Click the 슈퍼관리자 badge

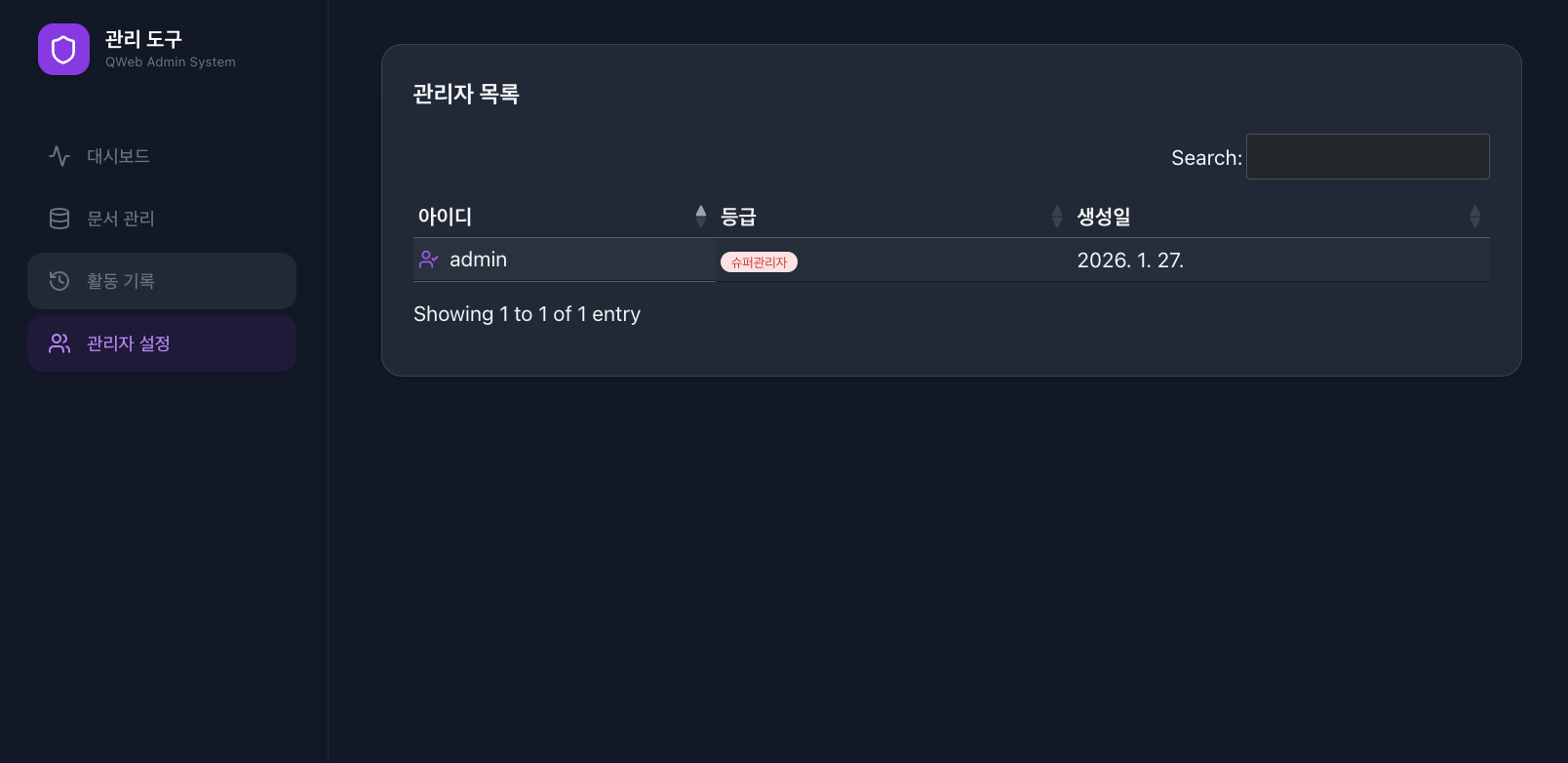pos(759,261)
